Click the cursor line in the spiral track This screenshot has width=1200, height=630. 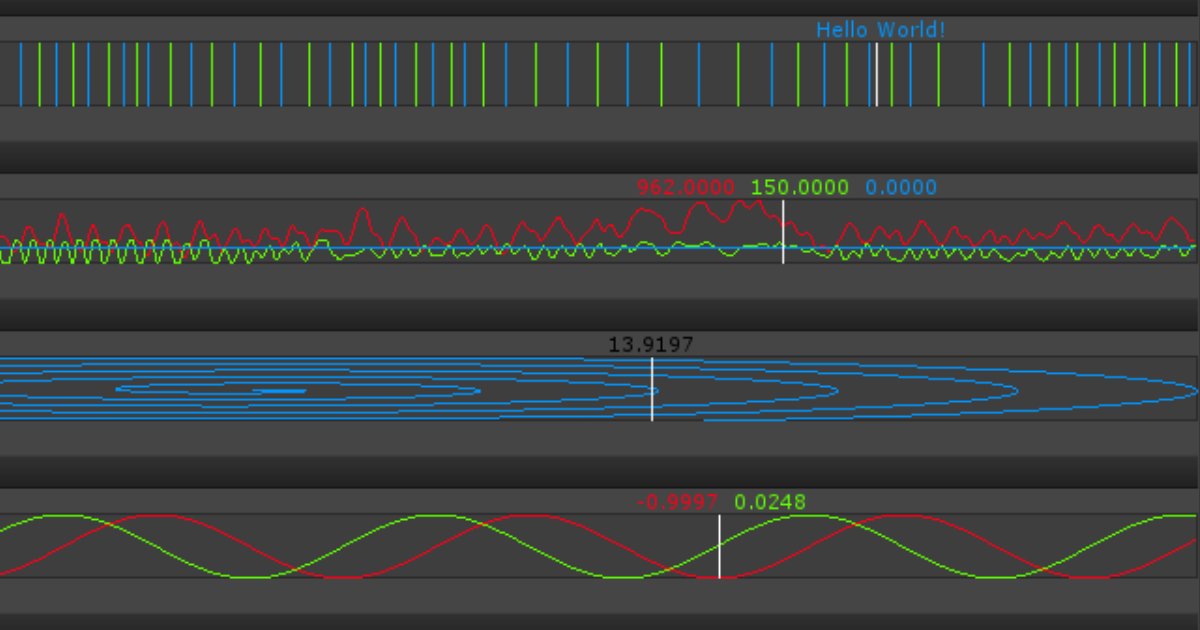click(x=651, y=390)
